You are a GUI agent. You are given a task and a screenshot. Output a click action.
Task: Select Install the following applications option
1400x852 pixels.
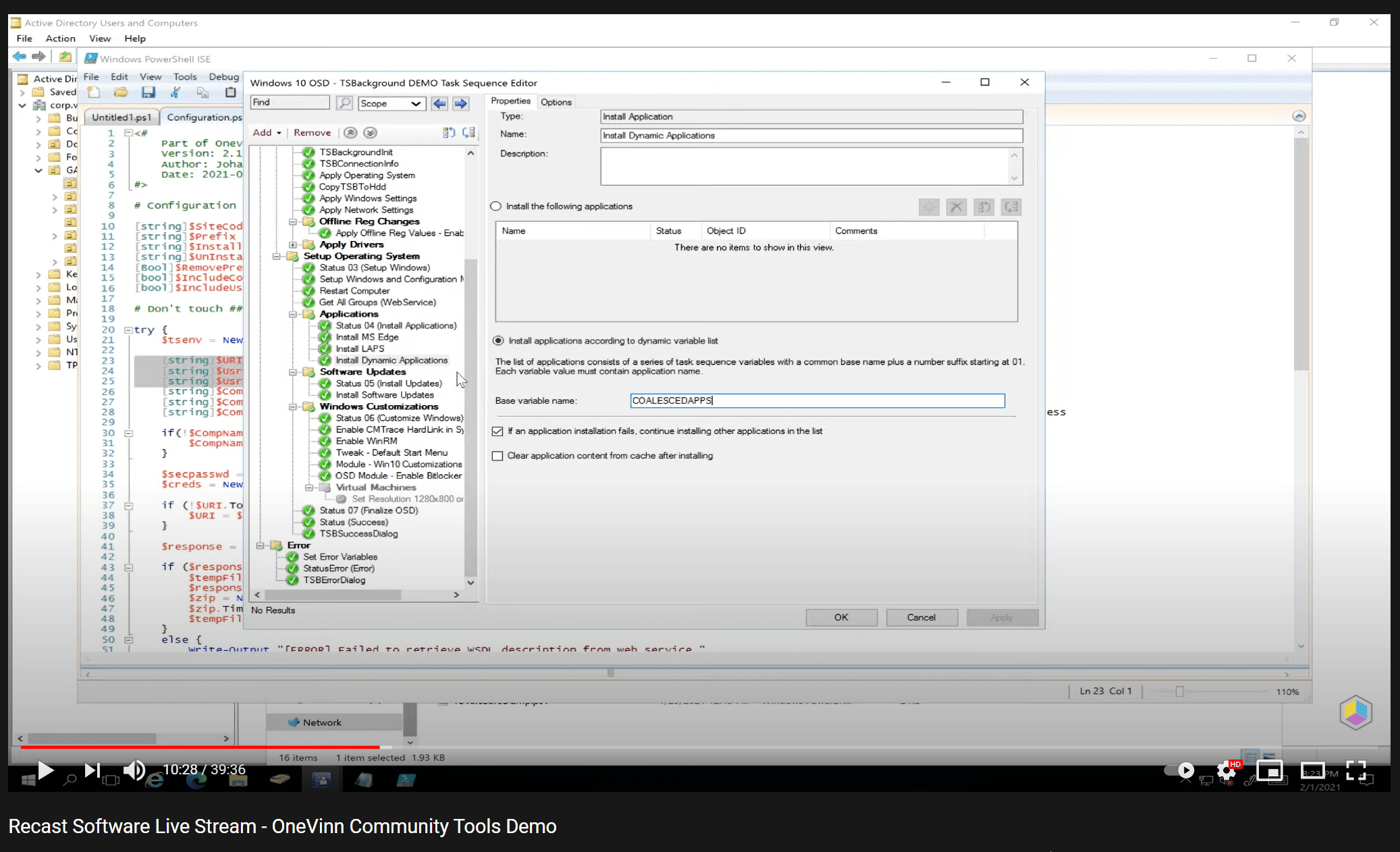(495, 206)
